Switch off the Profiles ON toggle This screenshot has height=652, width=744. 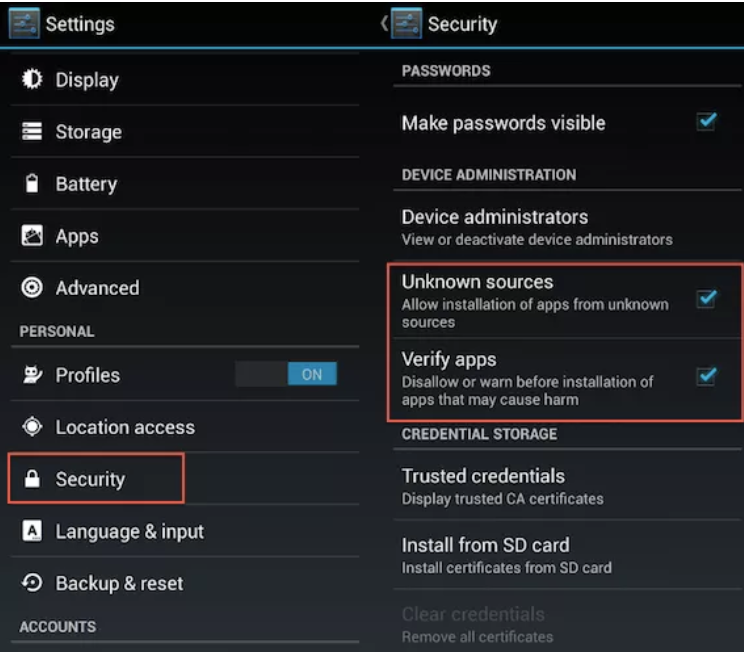click(x=286, y=374)
